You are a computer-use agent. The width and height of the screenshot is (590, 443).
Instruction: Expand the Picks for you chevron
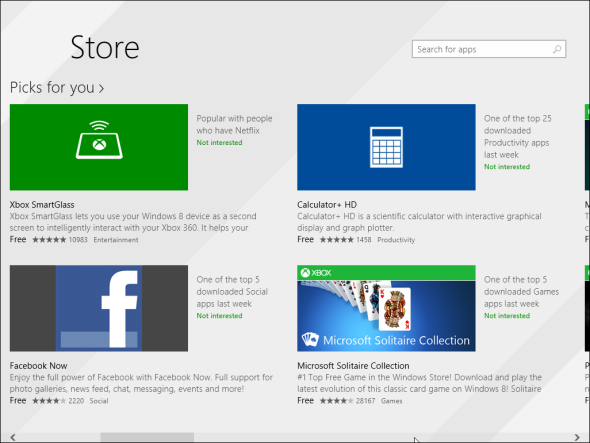(101, 88)
